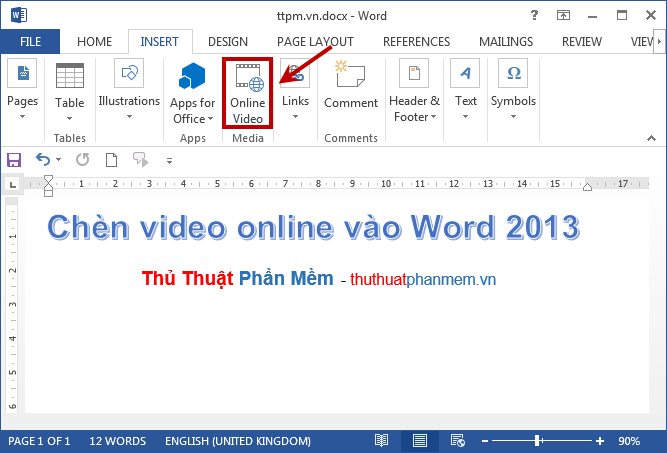Image resolution: width=667 pixels, height=453 pixels.
Task: Open the REFERENCES tab
Action: coord(416,42)
